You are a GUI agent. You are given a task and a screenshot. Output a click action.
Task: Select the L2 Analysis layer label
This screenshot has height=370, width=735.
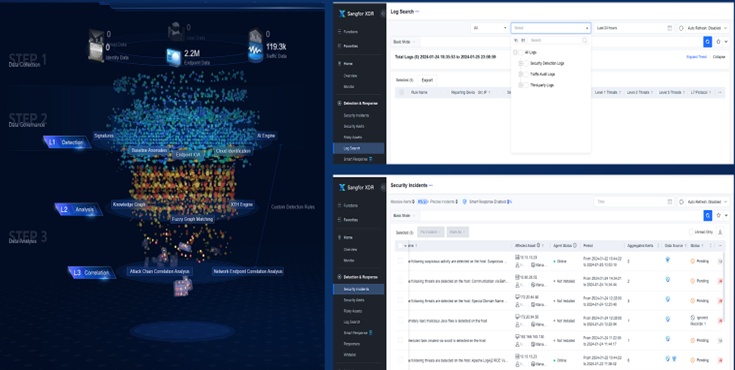[79, 210]
